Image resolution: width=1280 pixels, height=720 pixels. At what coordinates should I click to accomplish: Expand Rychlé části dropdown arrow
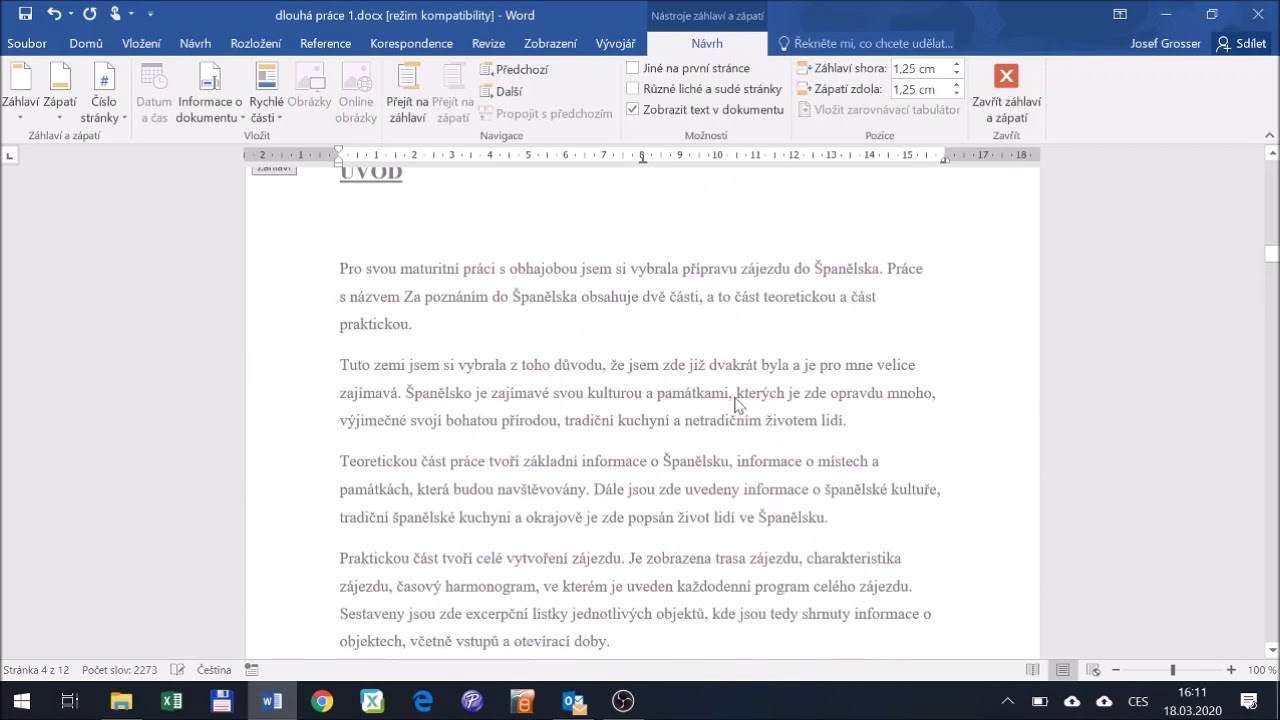(280, 118)
